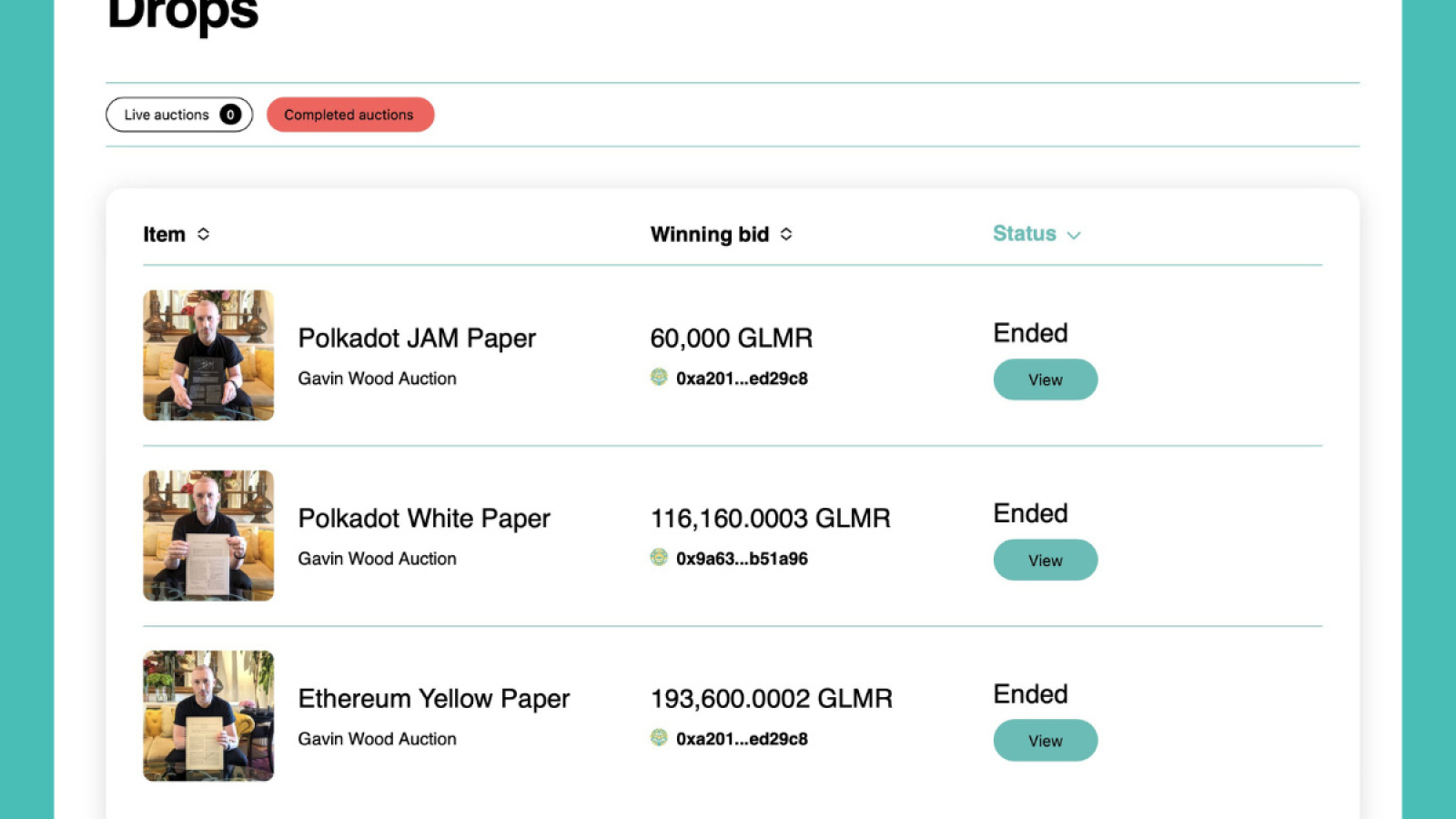Screen dimensions: 1456x819
Task: View the Polkadot White Paper auction
Action: tap(1046, 560)
